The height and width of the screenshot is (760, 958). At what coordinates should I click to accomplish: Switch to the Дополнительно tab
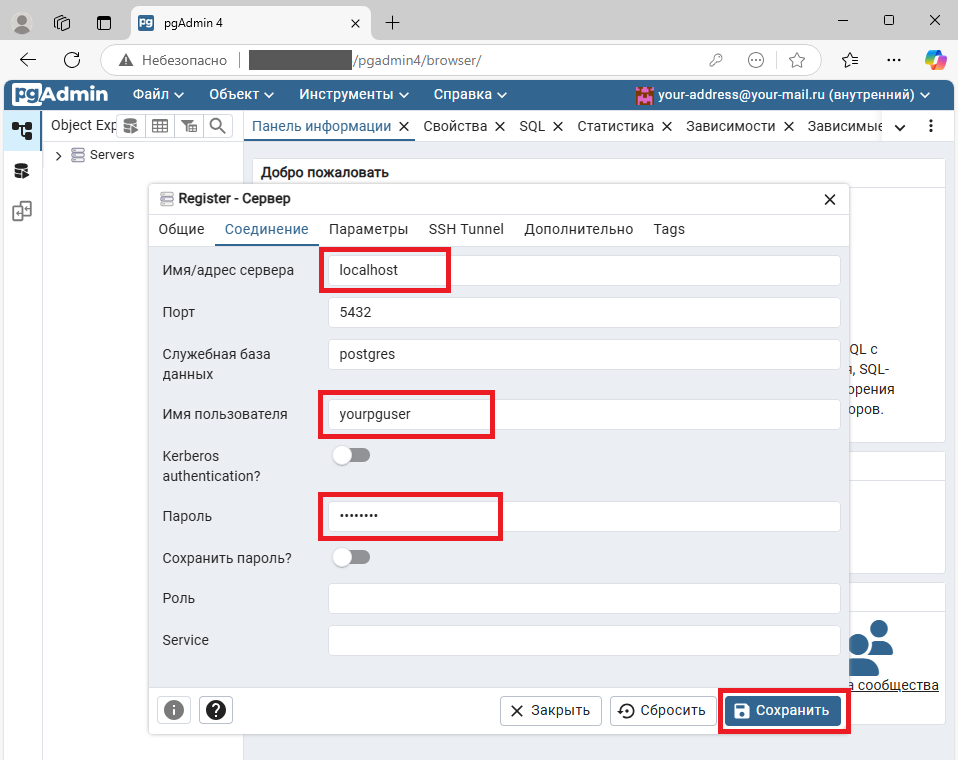579,229
